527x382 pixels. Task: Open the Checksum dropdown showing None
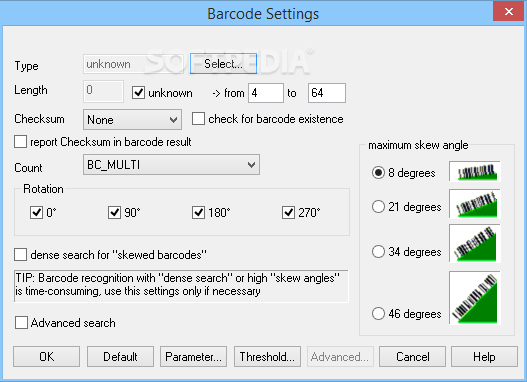pos(132,120)
